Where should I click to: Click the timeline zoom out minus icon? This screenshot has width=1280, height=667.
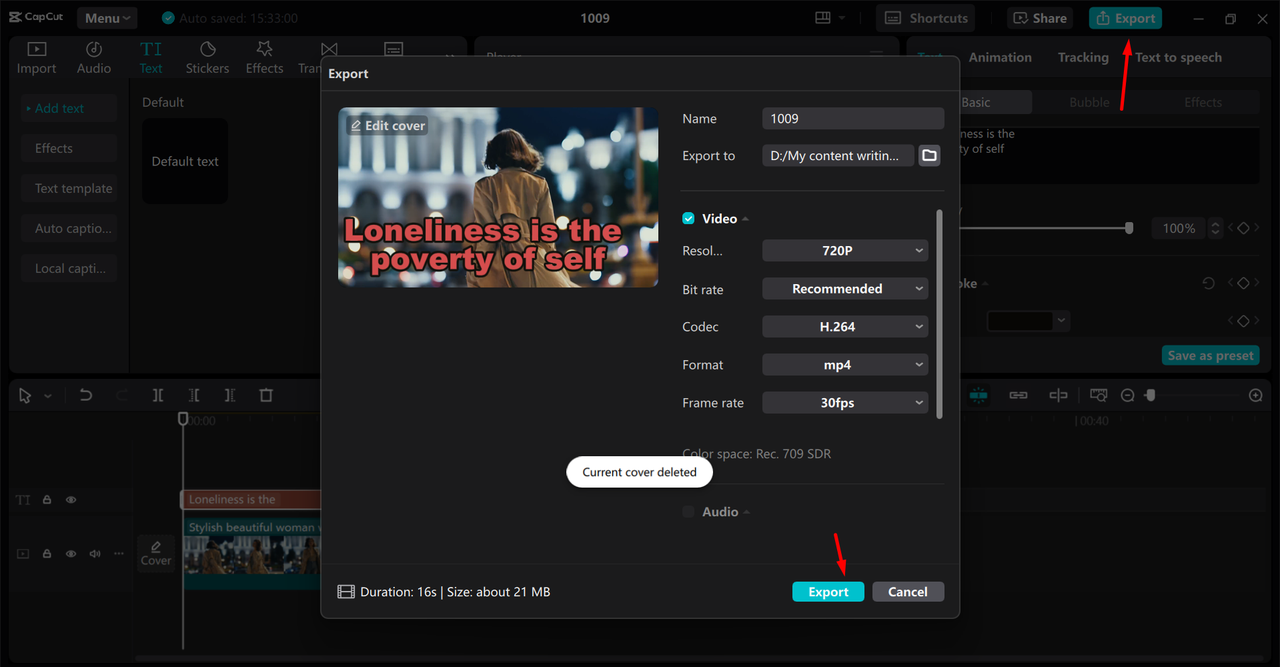[1128, 396]
